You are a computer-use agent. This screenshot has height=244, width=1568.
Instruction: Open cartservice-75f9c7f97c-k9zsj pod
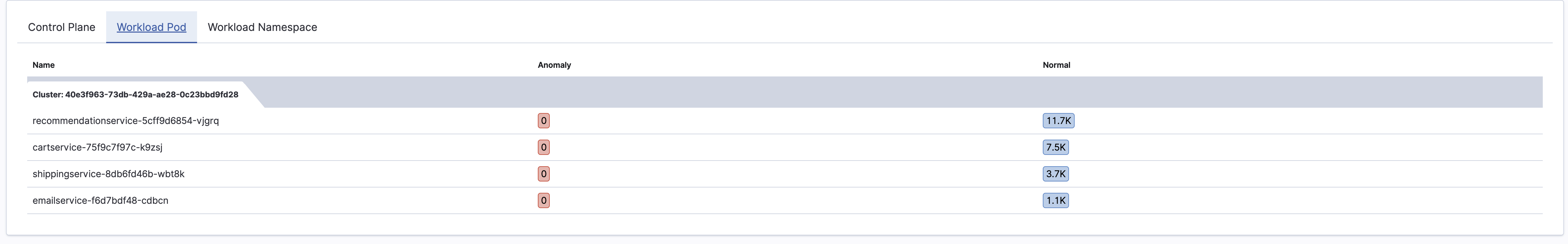(x=98, y=147)
